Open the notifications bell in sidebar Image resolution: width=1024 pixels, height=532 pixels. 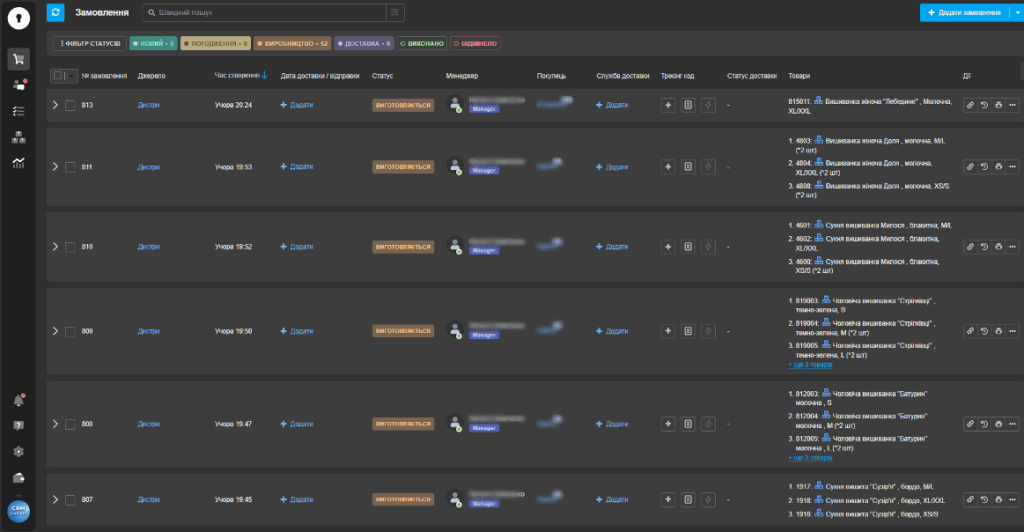tap(18, 400)
